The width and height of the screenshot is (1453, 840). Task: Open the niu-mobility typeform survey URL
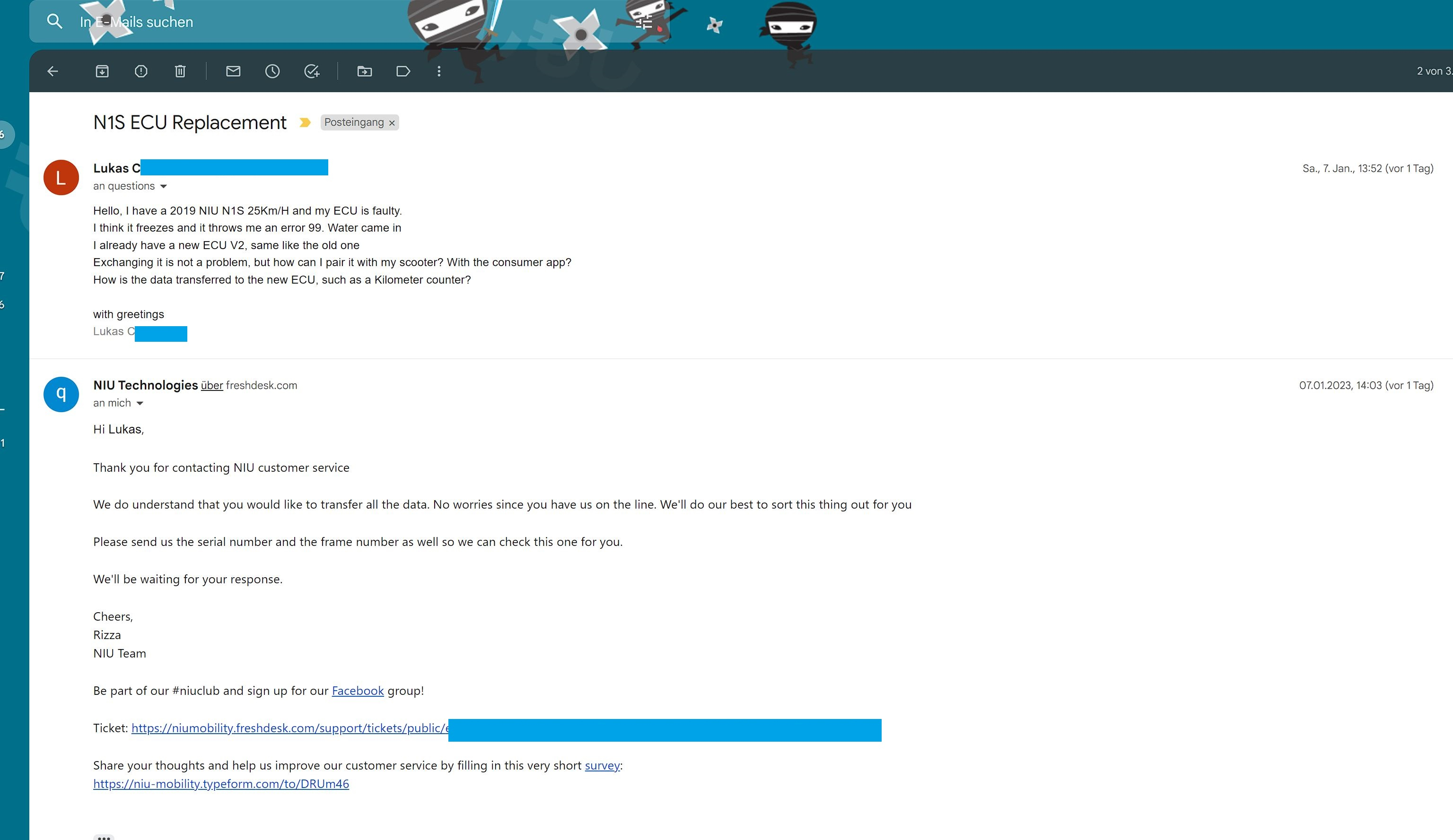click(221, 784)
